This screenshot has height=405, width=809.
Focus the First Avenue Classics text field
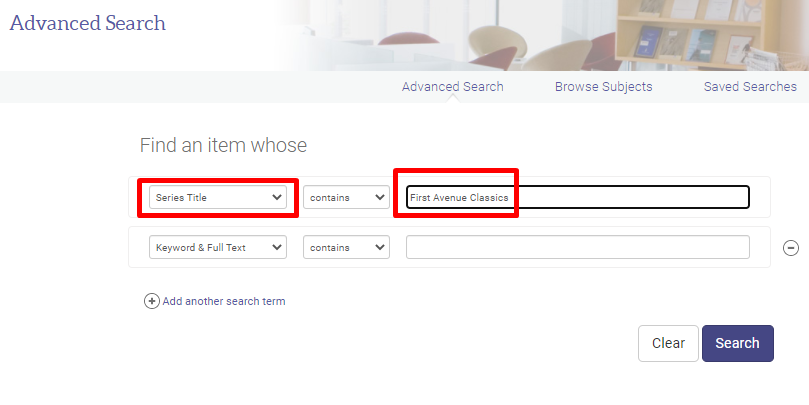pyautogui.click(x=577, y=198)
